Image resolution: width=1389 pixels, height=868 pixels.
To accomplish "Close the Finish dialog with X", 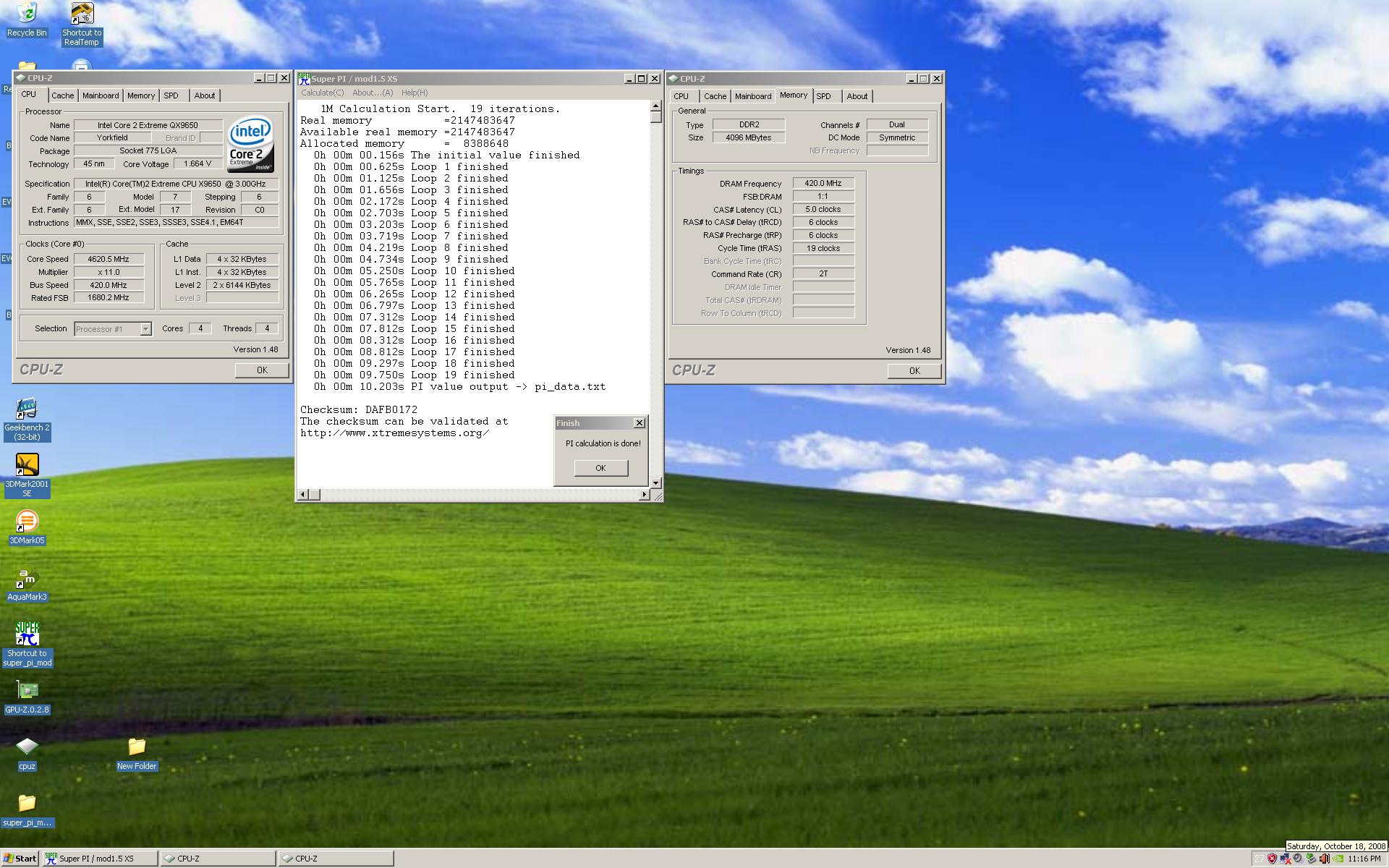I will 640,422.
